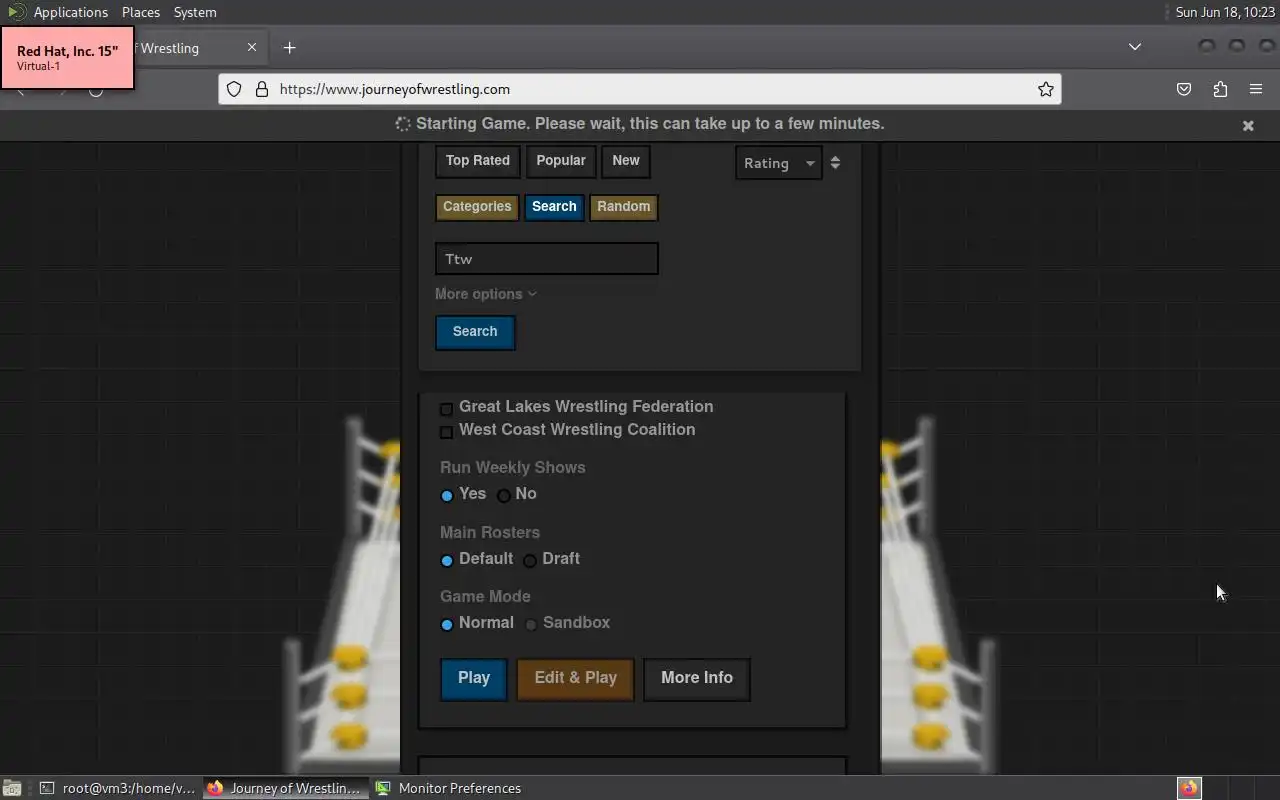Click the shield tracking protection icon
Image resolution: width=1280 pixels, height=800 pixels.
(x=234, y=89)
